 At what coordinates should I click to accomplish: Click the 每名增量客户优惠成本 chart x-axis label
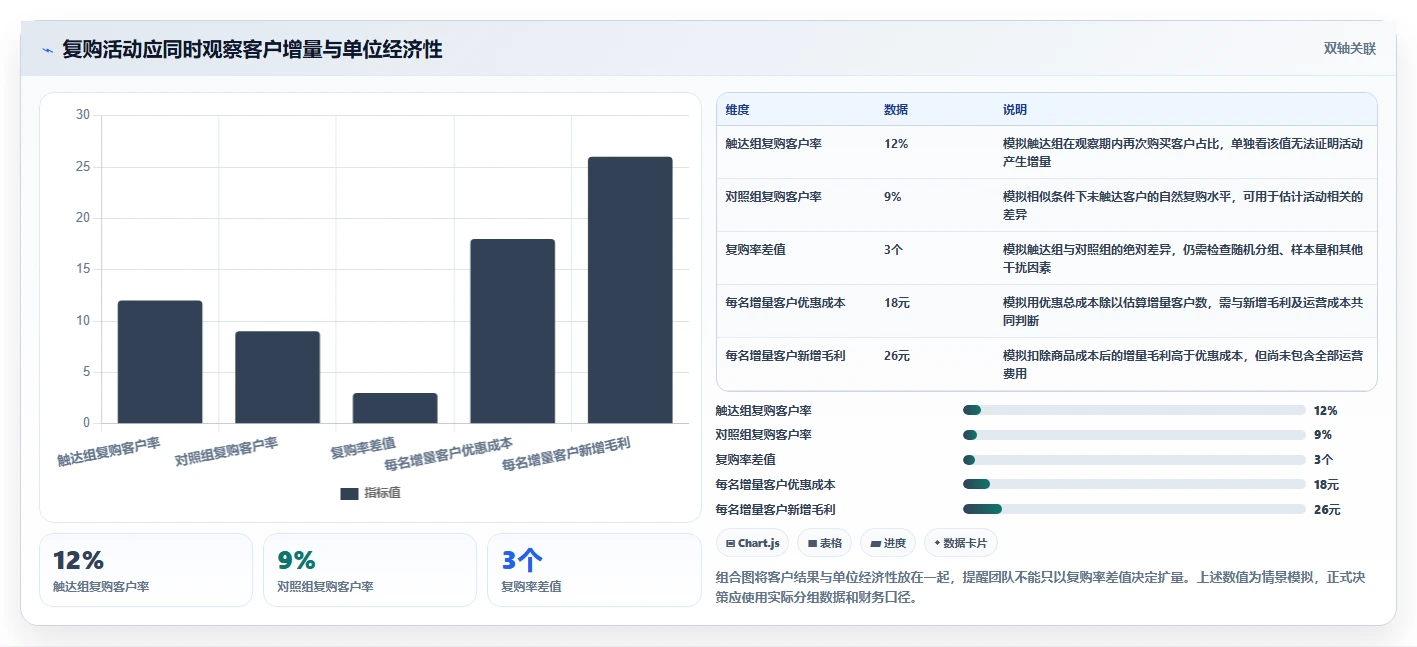(x=449, y=454)
